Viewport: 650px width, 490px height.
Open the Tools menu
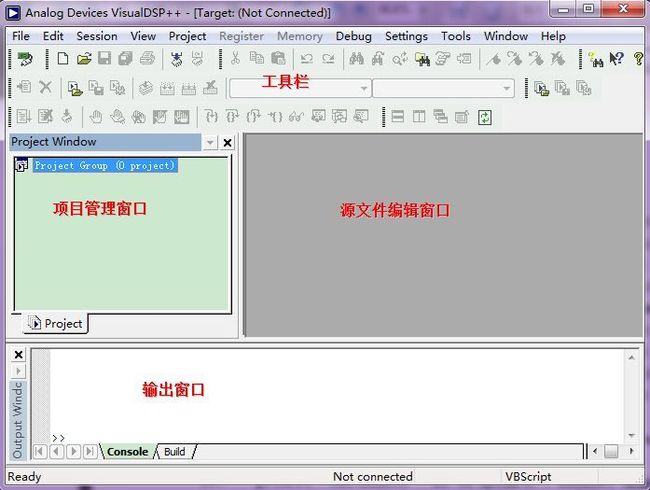click(456, 36)
